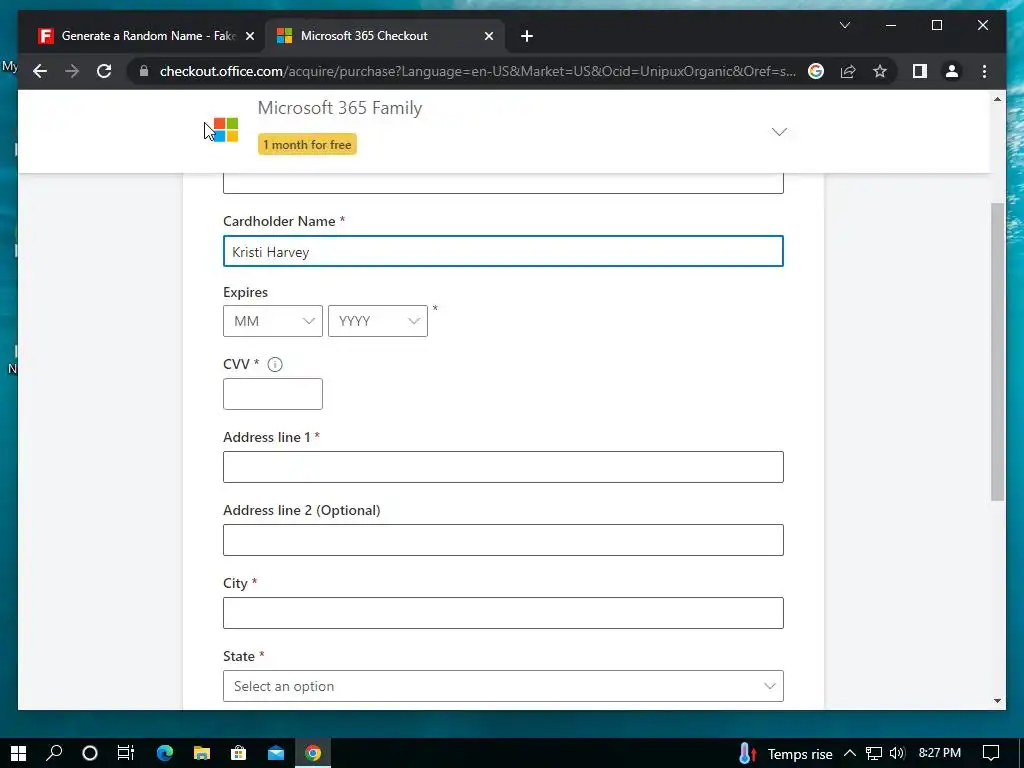Viewport: 1024px width, 768px height.
Task: Open Task View on taskbar
Action: pos(125,753)
